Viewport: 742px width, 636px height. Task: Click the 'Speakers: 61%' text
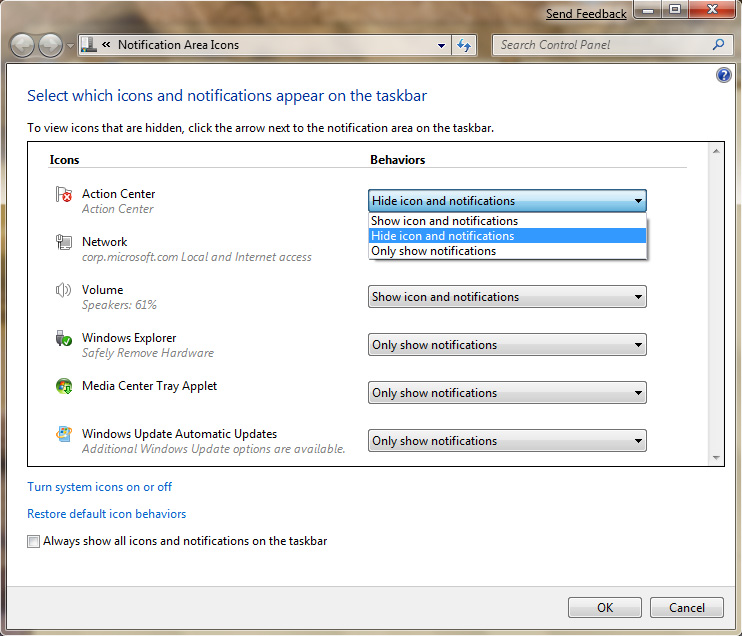click(119, 305)
